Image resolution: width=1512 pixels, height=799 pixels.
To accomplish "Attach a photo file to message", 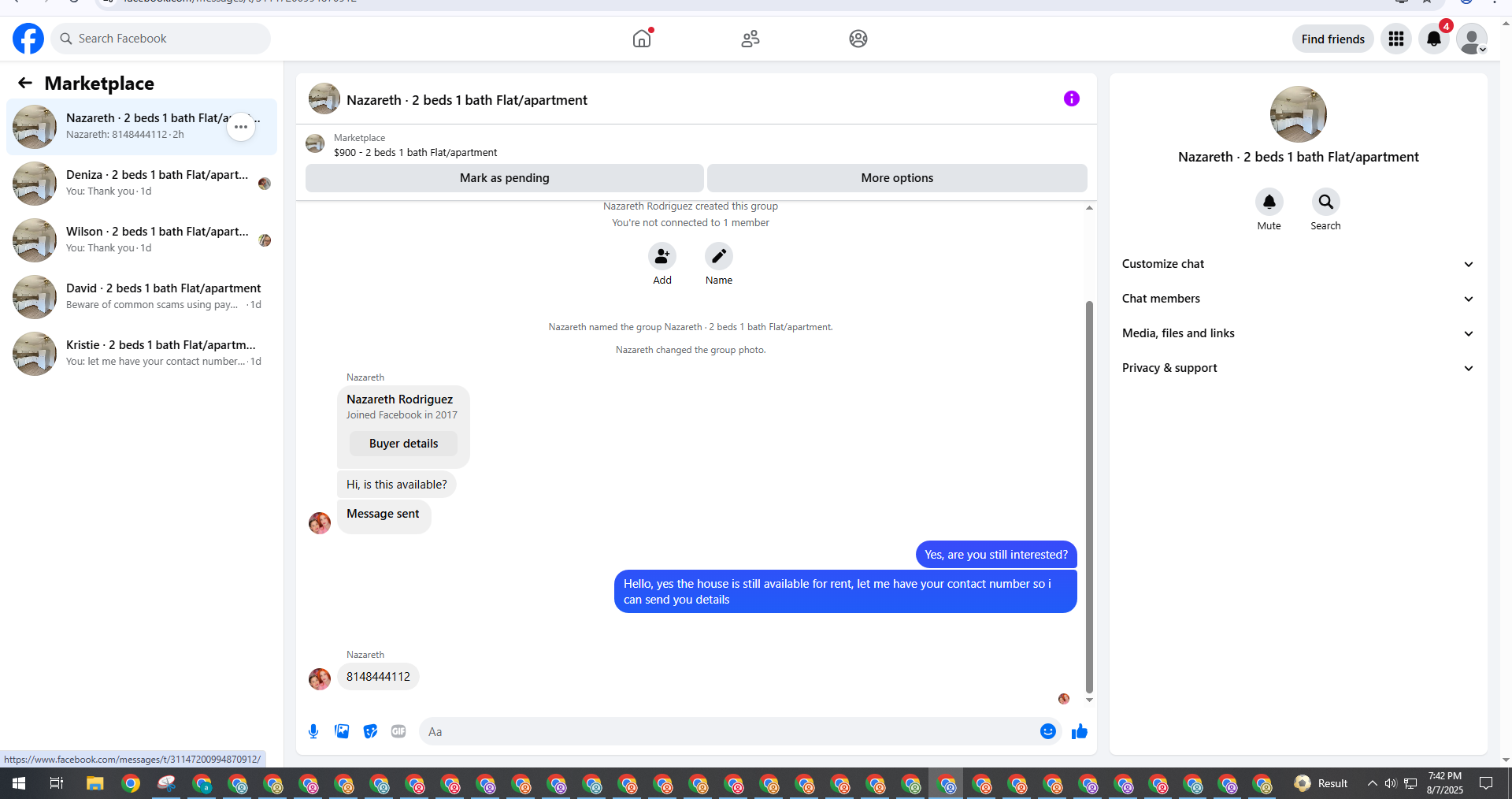I will click(342, 731).
